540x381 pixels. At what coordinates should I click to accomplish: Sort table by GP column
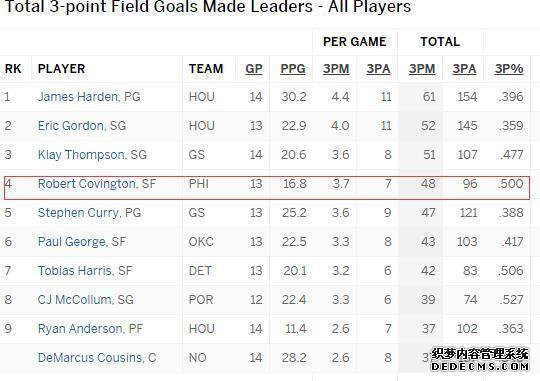point(254,69)
